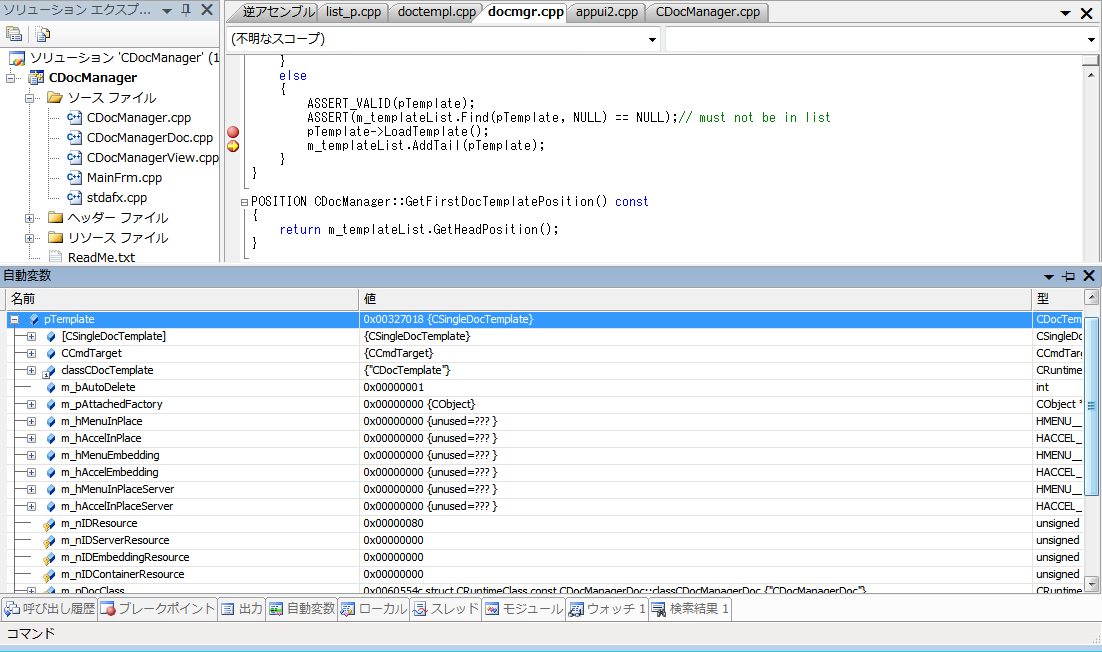This screenshot has height=652, width=1102.
Task: Expand the m_hAccelInPlaceServer node
Action: click(x=32, y=507)
